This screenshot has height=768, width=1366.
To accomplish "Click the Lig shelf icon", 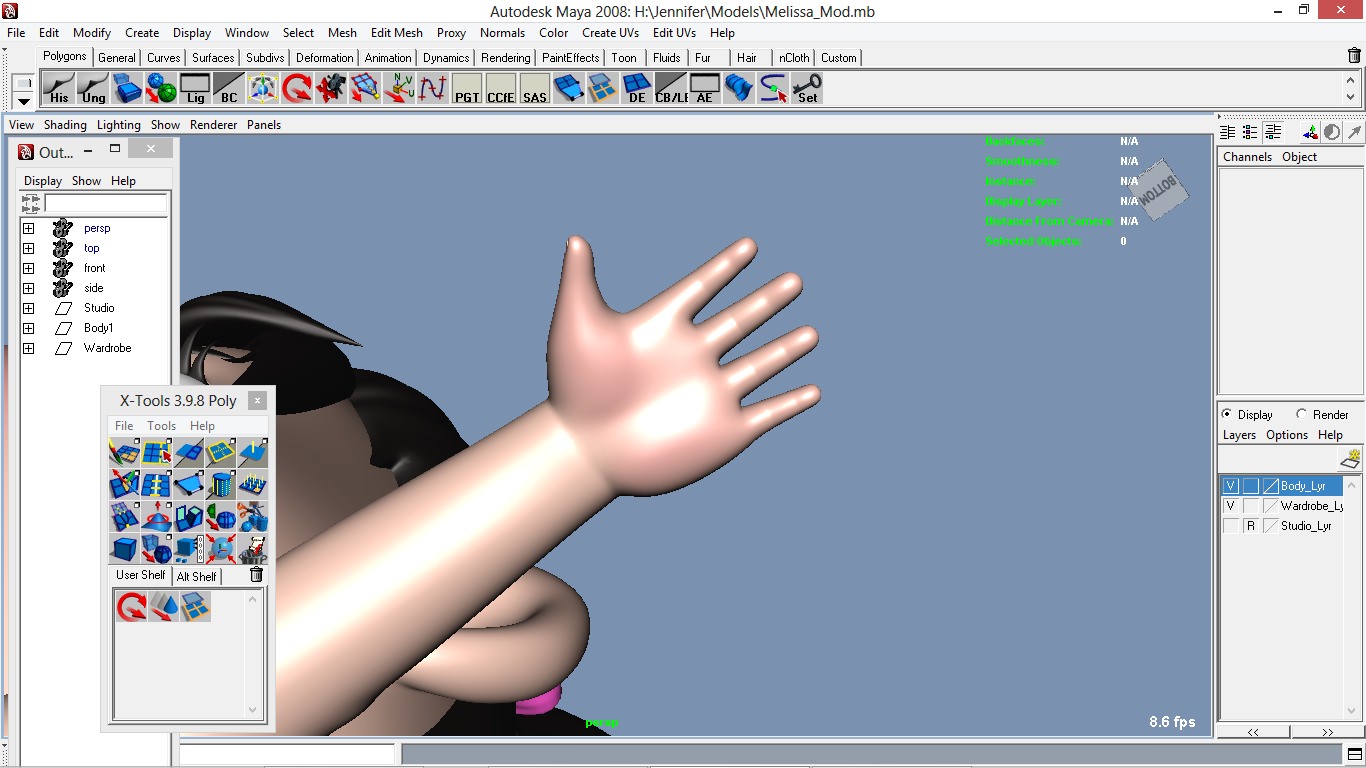I will pos(195,89).
